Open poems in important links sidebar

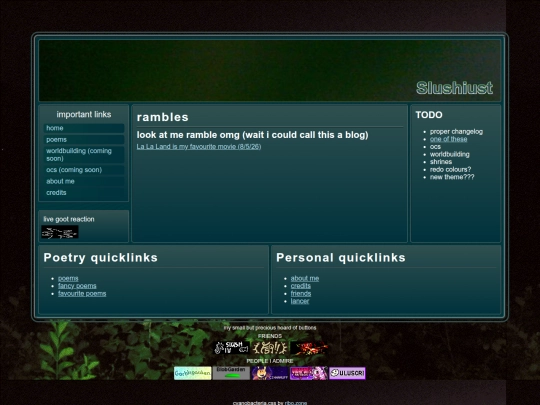point(84,139)
